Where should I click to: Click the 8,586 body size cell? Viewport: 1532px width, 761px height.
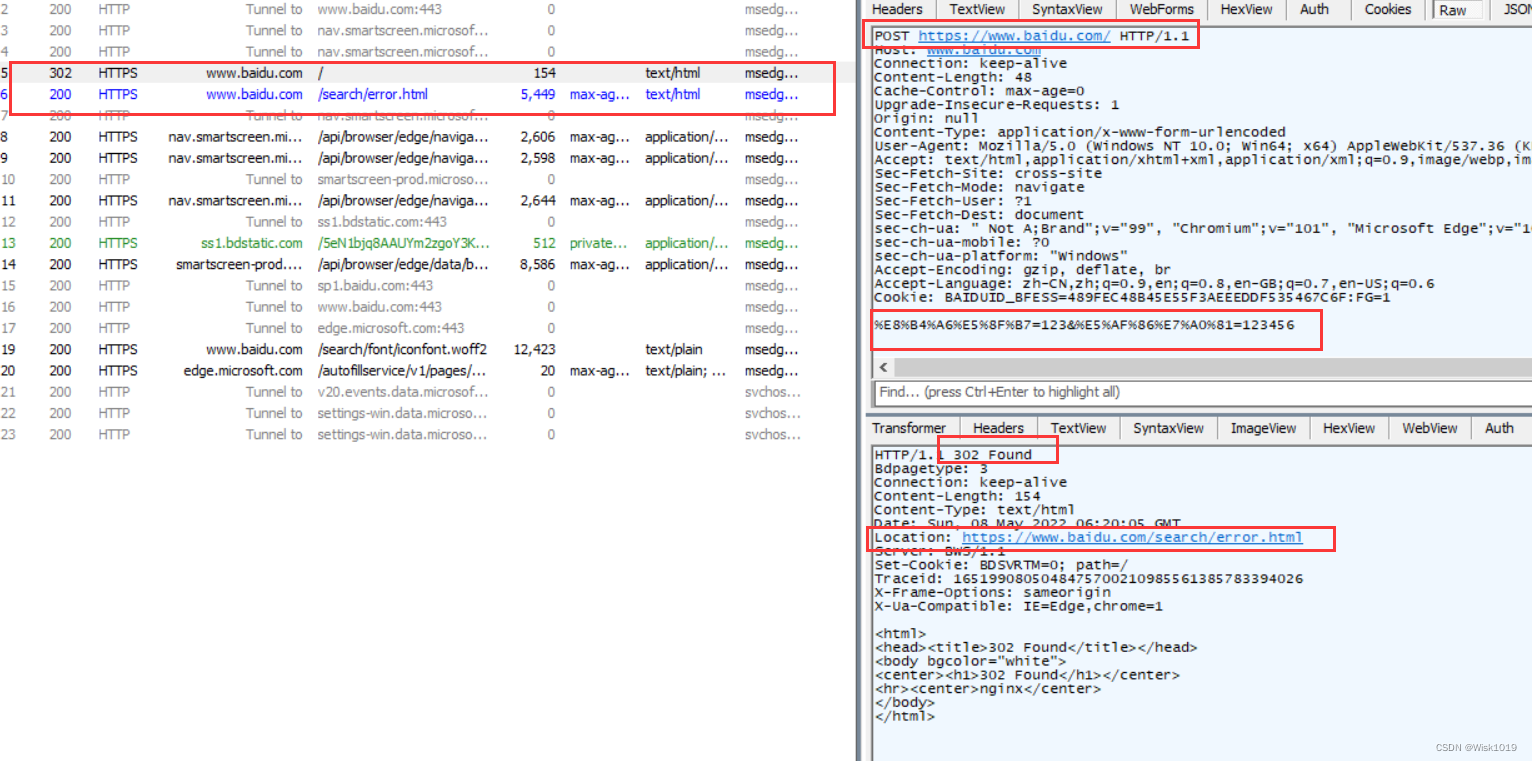click(538, 264)
